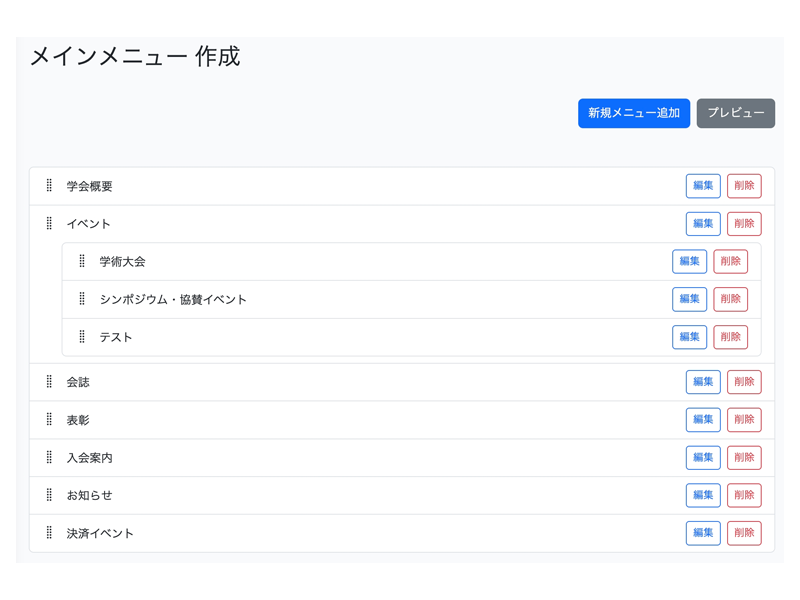Edit the 学術大会 submenu item

(x=689, y=262)
